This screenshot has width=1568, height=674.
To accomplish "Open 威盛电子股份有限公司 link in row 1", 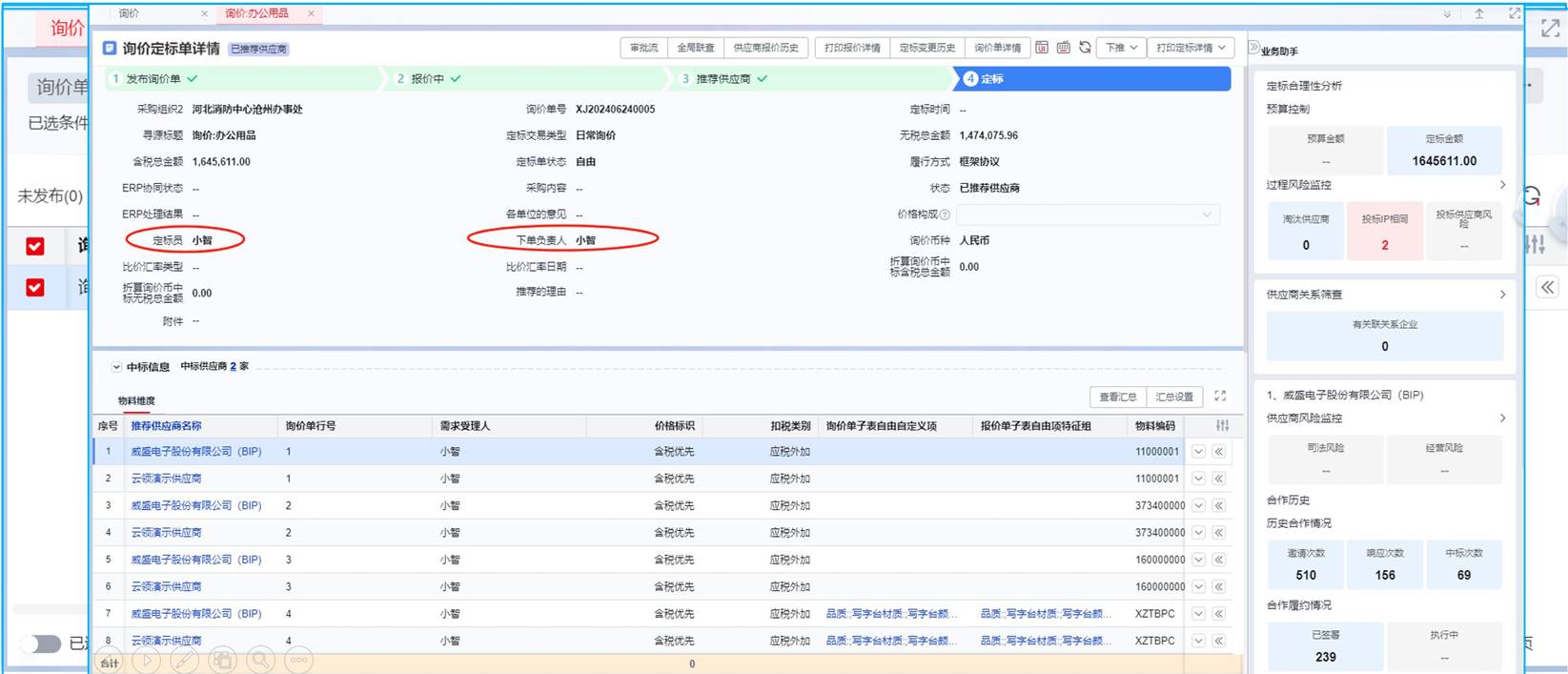I will pyautogui.click(x=195, y=452).
